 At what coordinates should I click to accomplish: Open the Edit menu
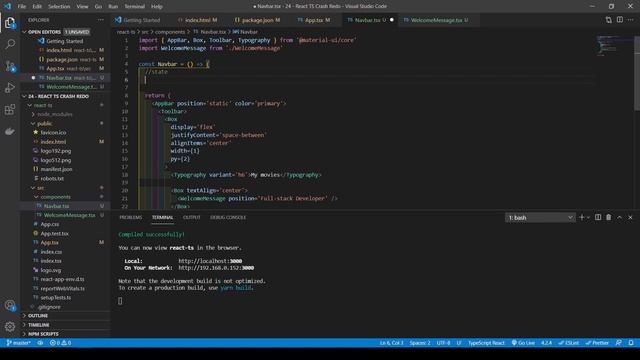[37, 7]
